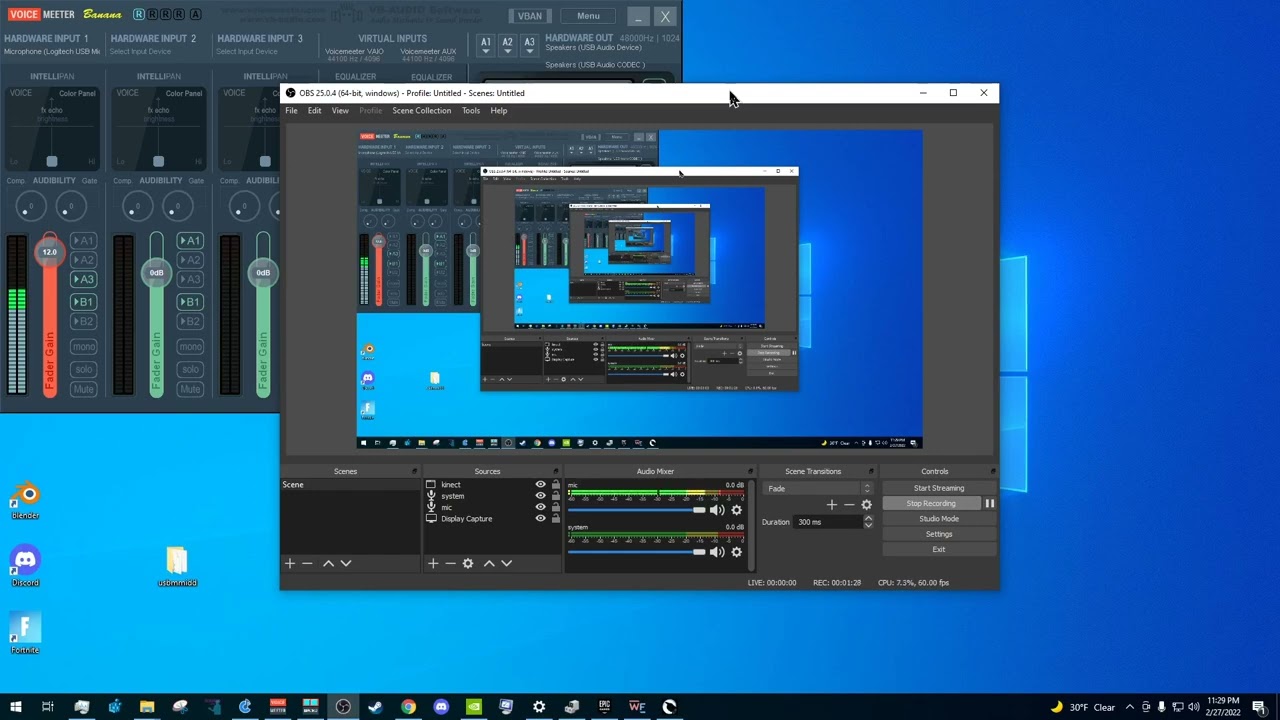Open system audio channel settings gear
Image resolution: width=1280 pixels, height=720 pixels.
click(x=737, y=552)
